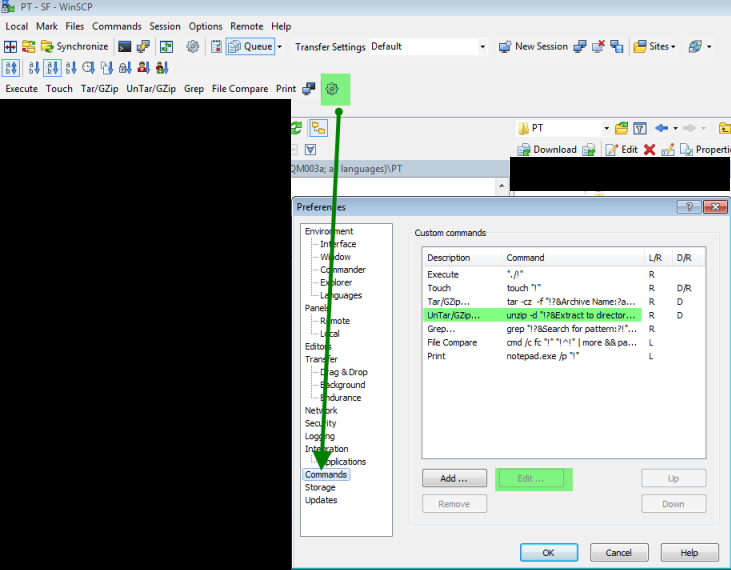The height and width of the screenshot is (570, 731).
Task: Click the Edit file icon in remote toolbar
Action: 620,149
